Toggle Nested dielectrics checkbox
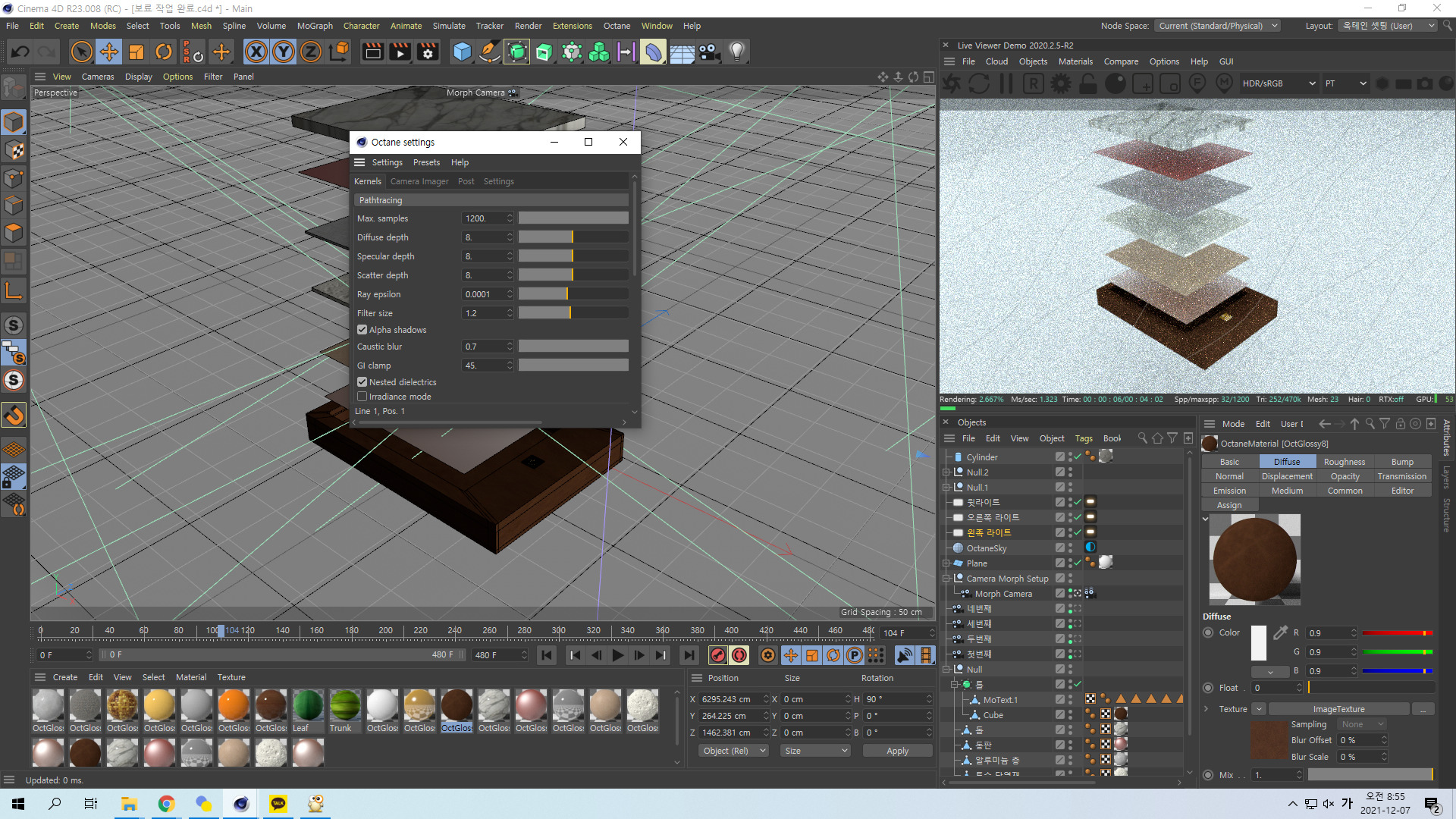Viewport: 1456px width, 819px height. tap(362, 382)
